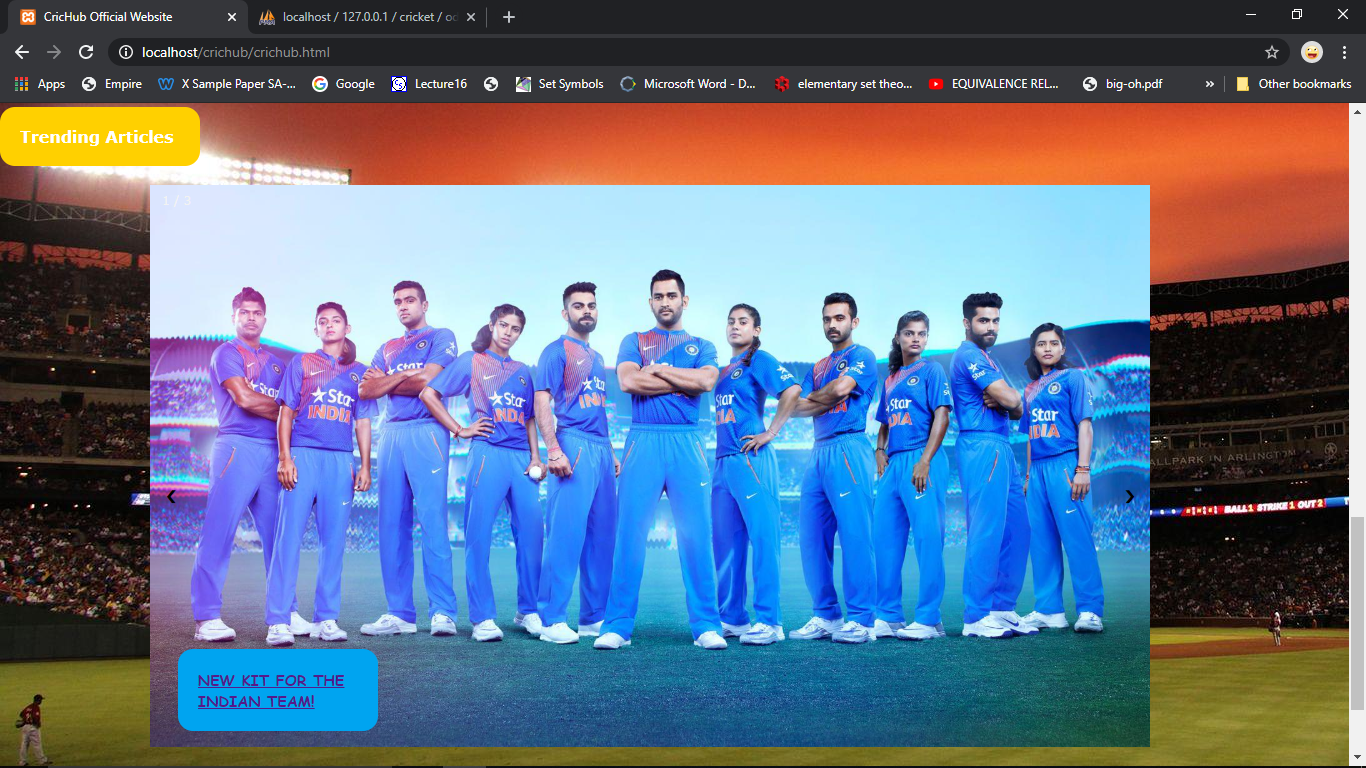
Task: Close the localhost phpMyAdmin tab
Action: 471,17
